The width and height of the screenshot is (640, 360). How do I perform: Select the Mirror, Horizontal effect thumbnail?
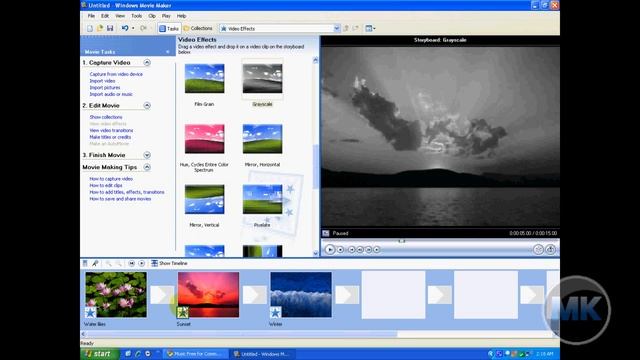click(262, 139)
